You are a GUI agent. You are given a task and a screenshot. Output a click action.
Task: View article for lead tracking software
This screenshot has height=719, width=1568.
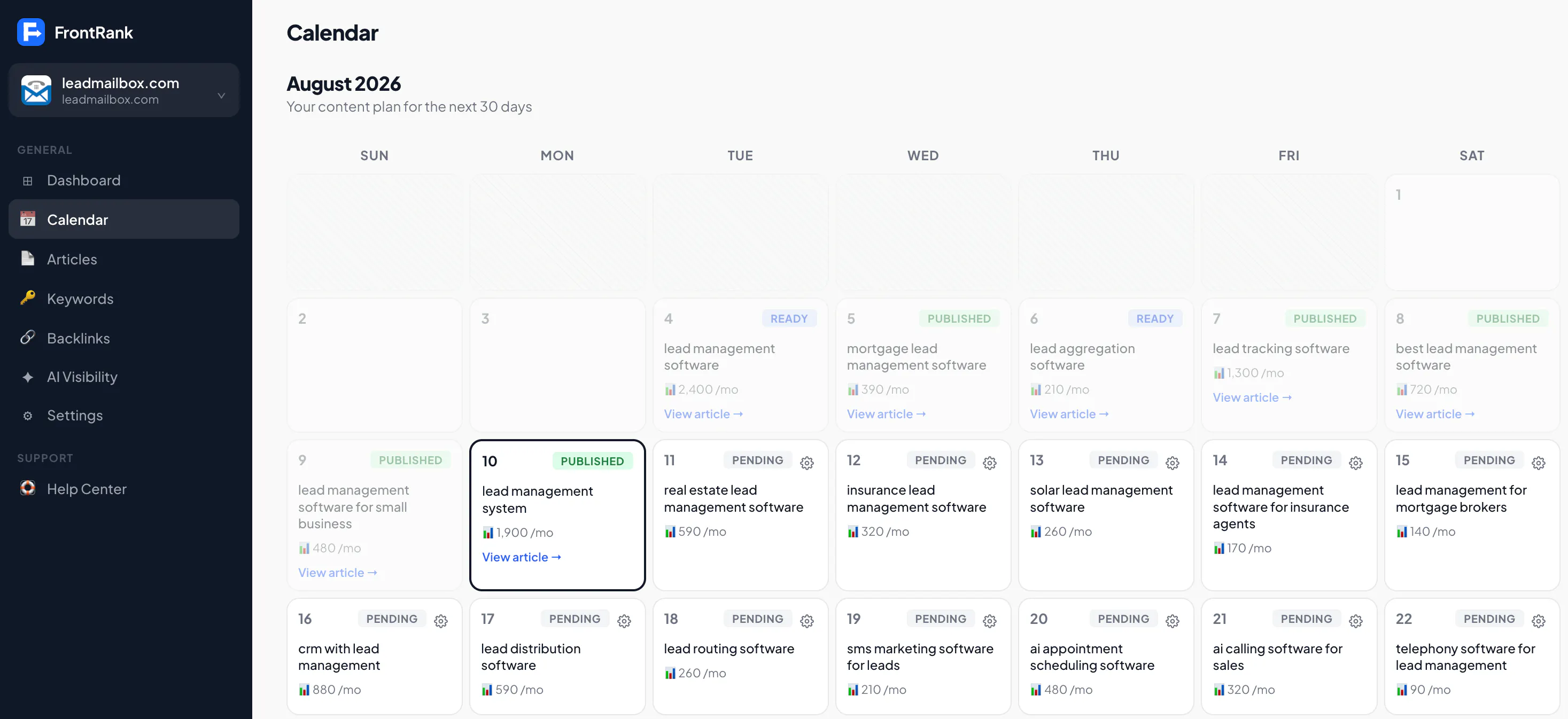(x=1252, y=398)
